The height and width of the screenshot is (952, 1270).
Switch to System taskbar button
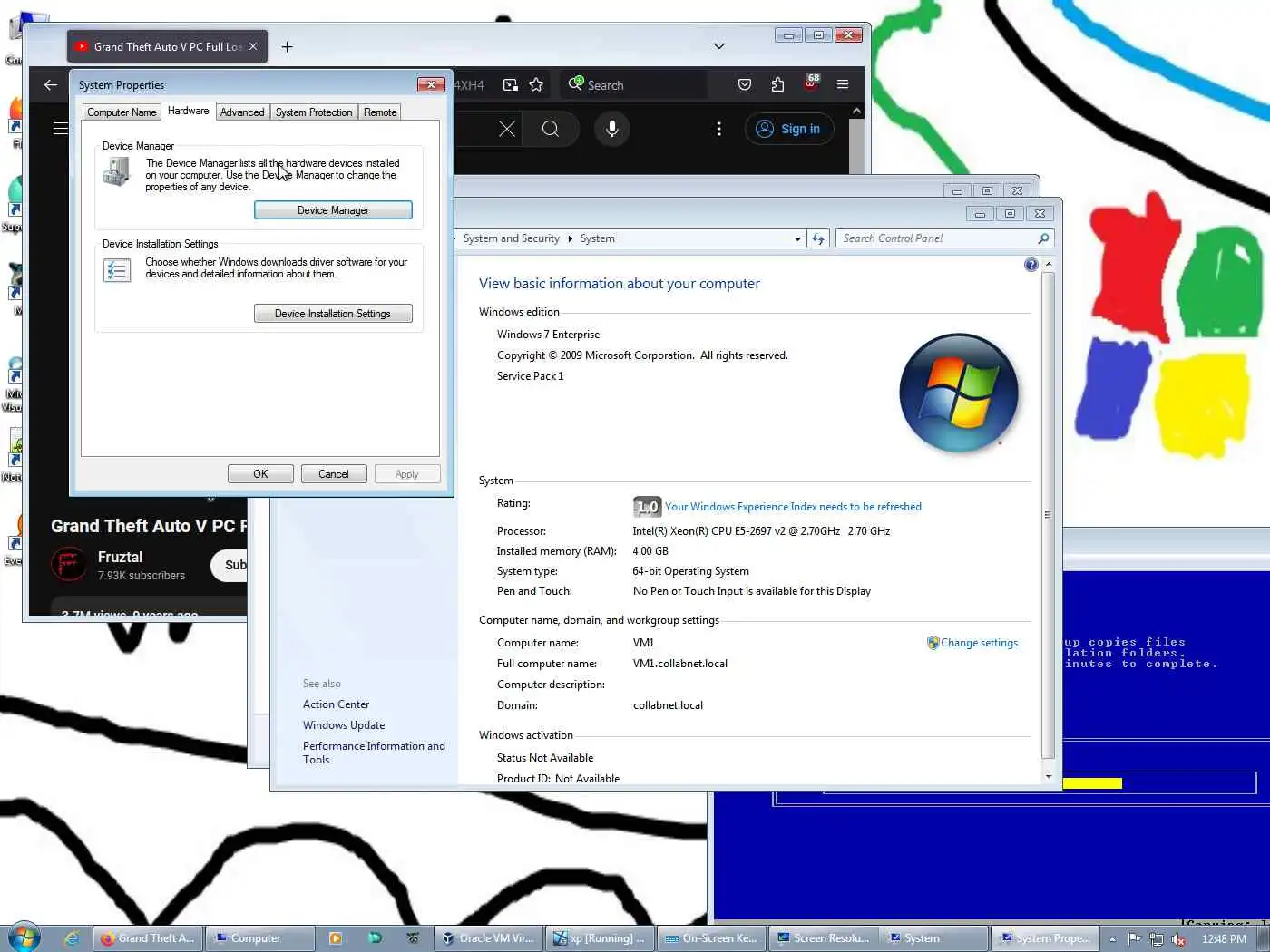coord(935,938)
